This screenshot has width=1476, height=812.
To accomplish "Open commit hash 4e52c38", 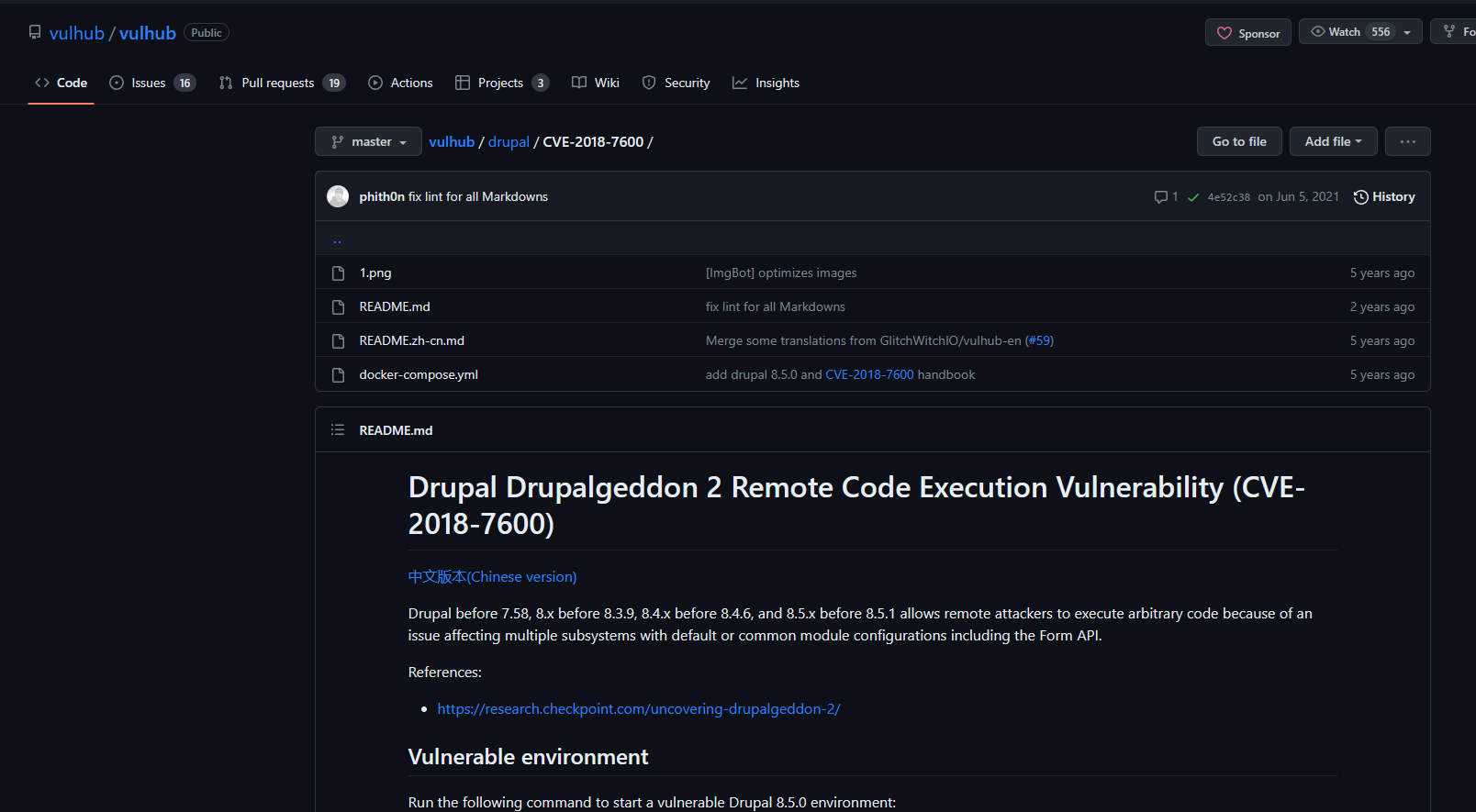I will point(1228,197).
